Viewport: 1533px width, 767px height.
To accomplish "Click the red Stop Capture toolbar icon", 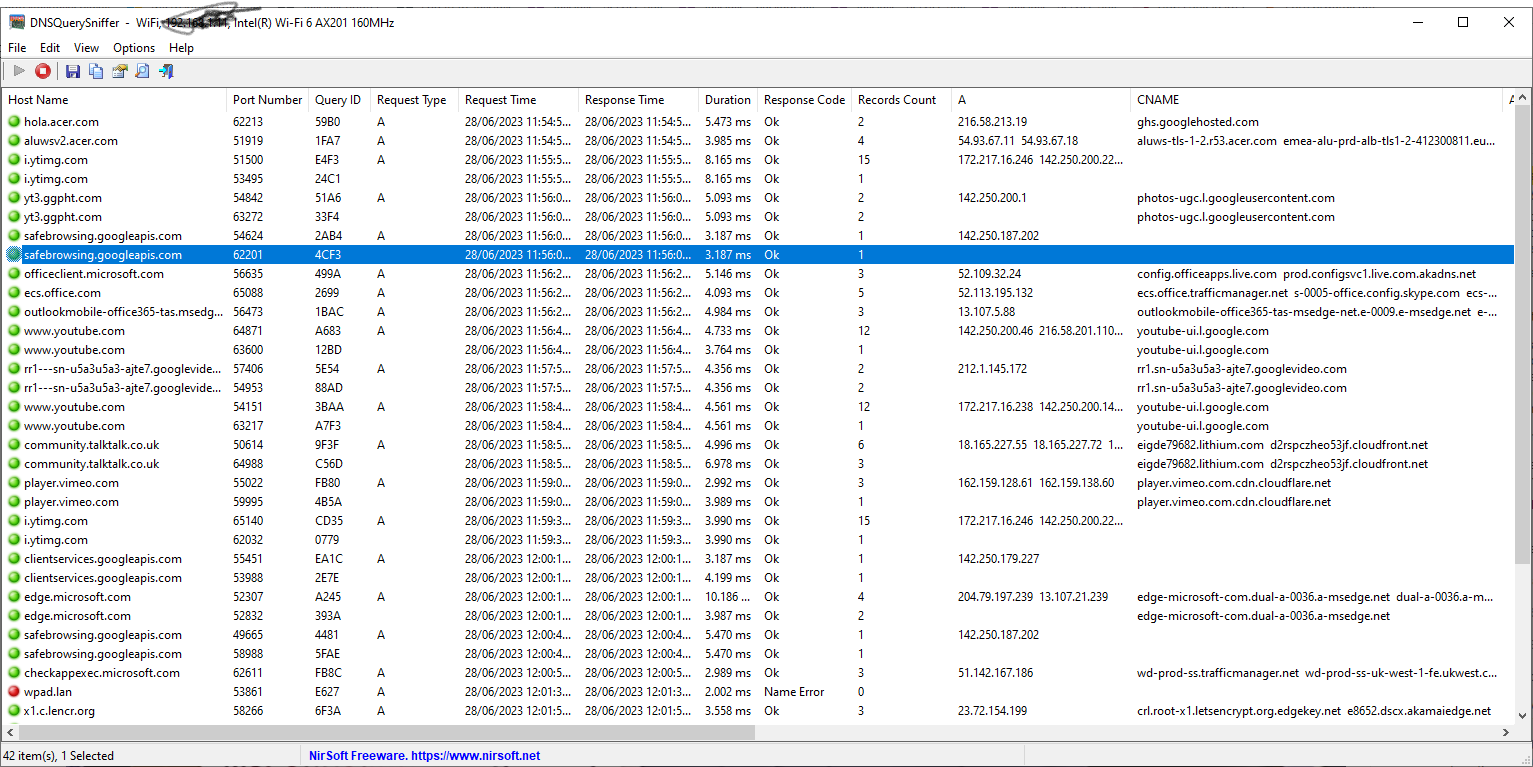I will click(43, 71).
